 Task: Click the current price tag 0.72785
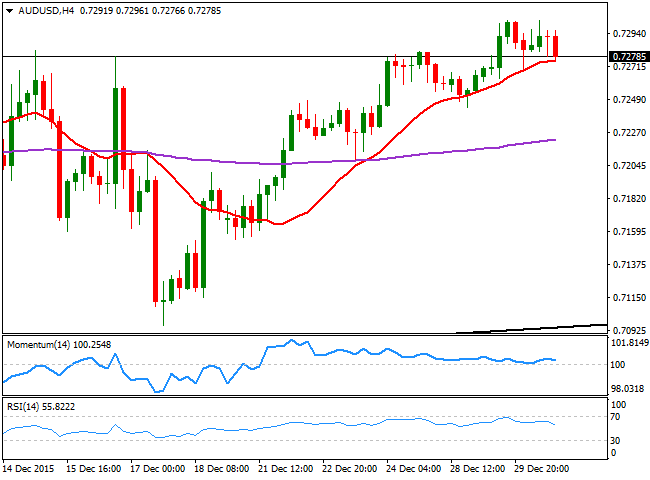(x=629, y=56)
